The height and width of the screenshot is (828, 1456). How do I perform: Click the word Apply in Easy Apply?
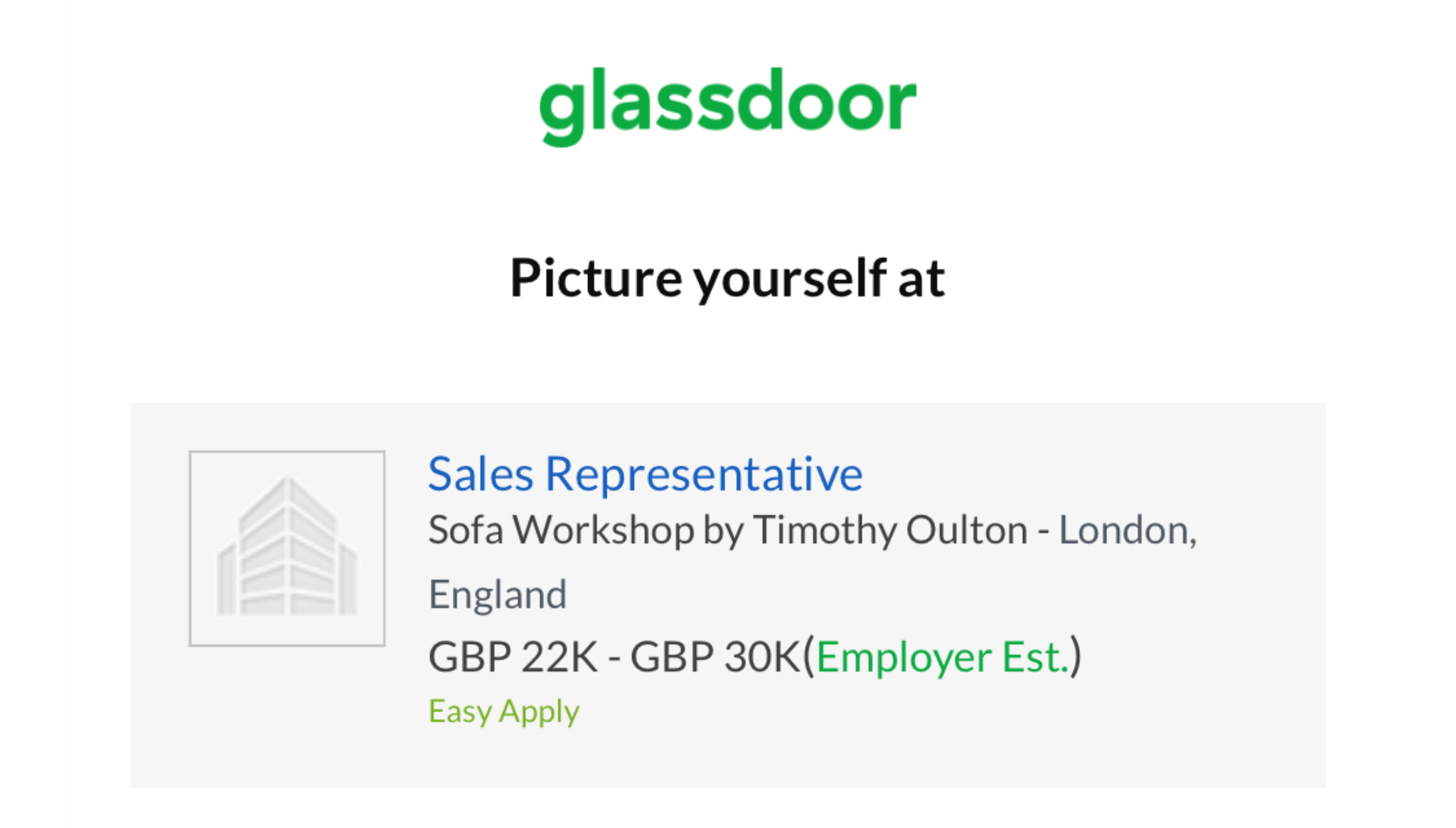click(x=539, y=711)
